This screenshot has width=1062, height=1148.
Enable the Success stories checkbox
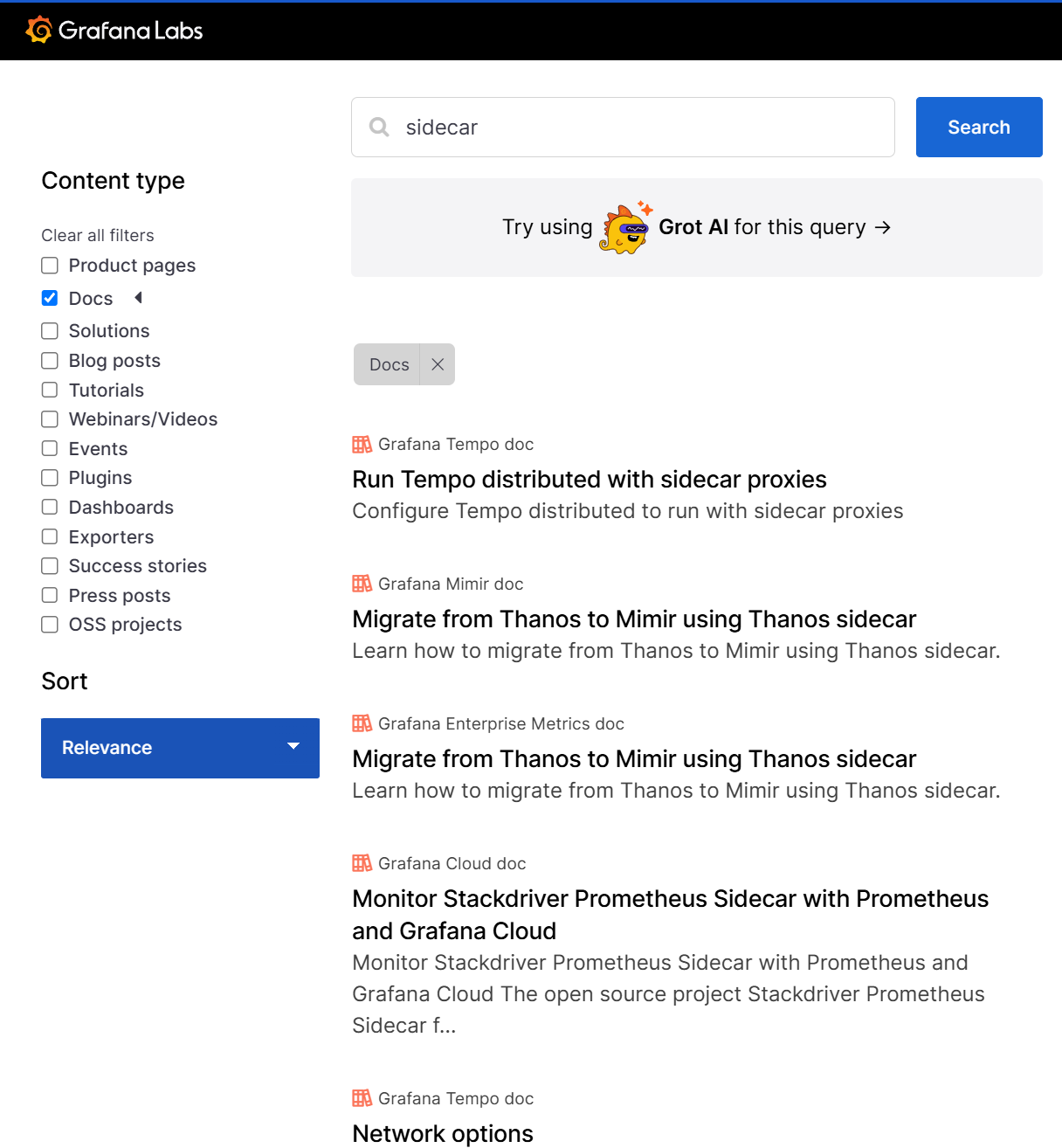[50, 566]
